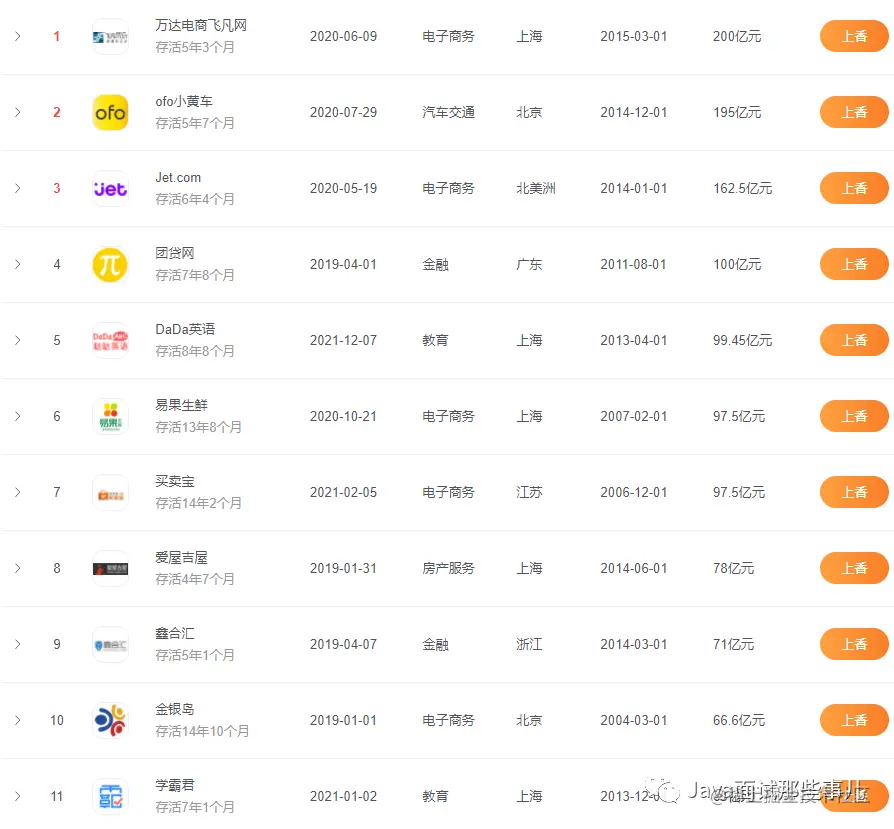Click the 学霸君 blue logo

(110, 796)
